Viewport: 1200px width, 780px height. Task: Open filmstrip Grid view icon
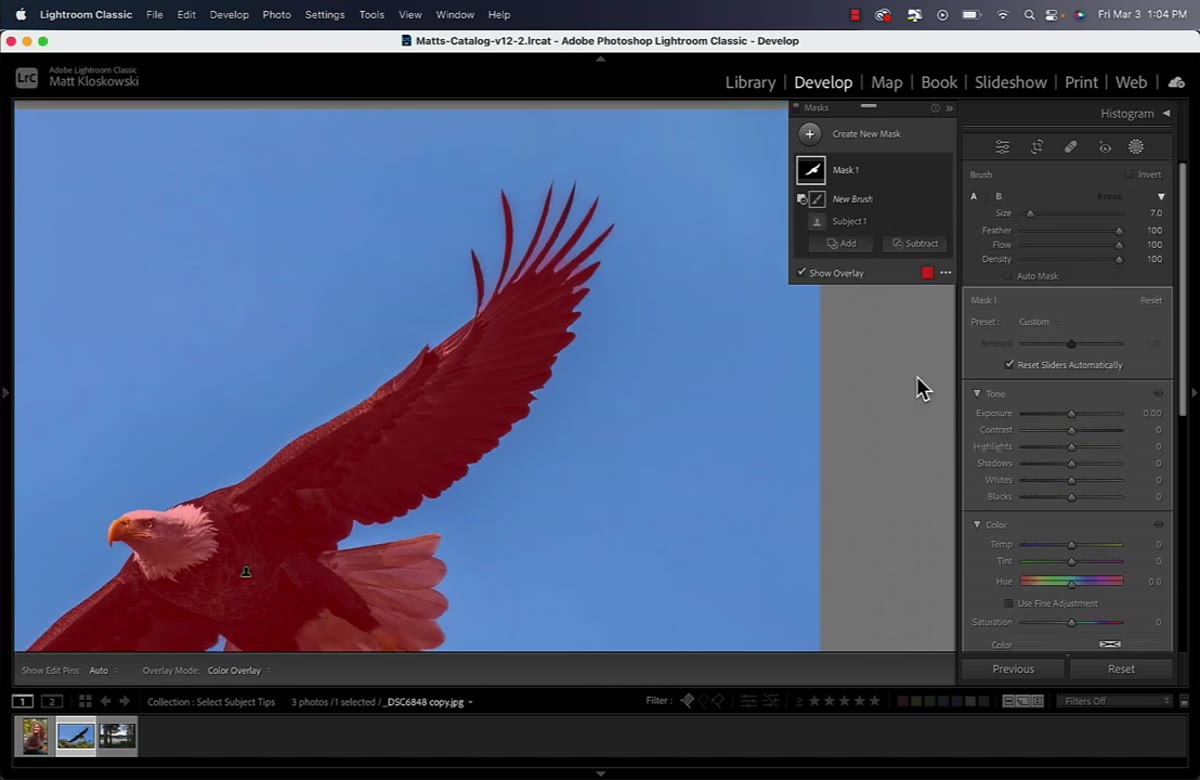(85, 701)
